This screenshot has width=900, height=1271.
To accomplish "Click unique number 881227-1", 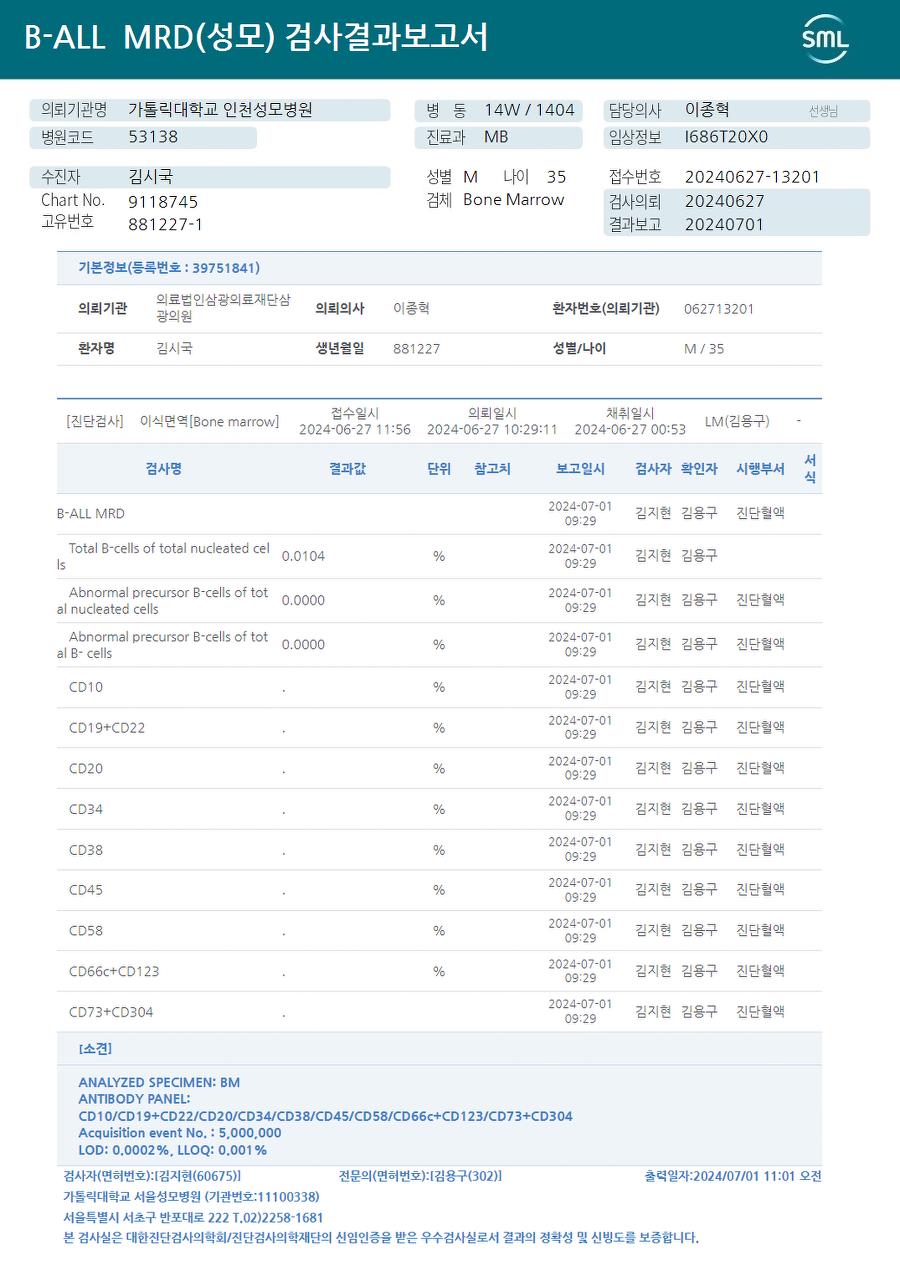I will tap(165, 224).
